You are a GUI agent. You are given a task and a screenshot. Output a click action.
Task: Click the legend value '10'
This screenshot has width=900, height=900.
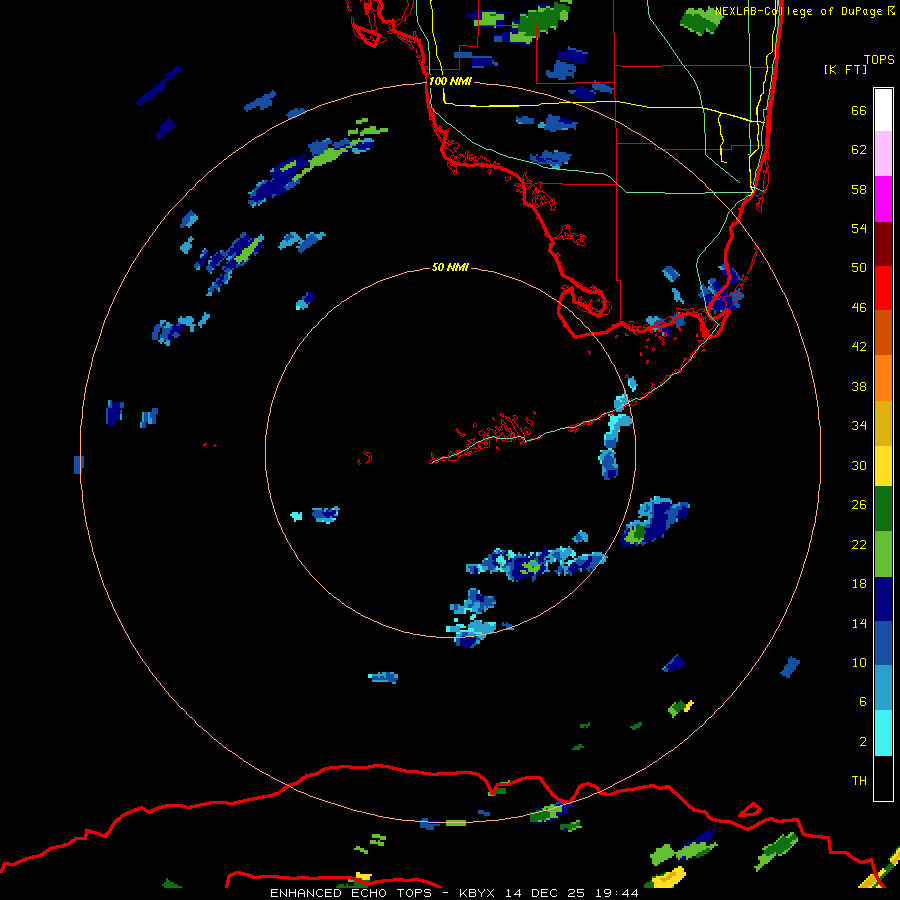(x=859, y=662)
